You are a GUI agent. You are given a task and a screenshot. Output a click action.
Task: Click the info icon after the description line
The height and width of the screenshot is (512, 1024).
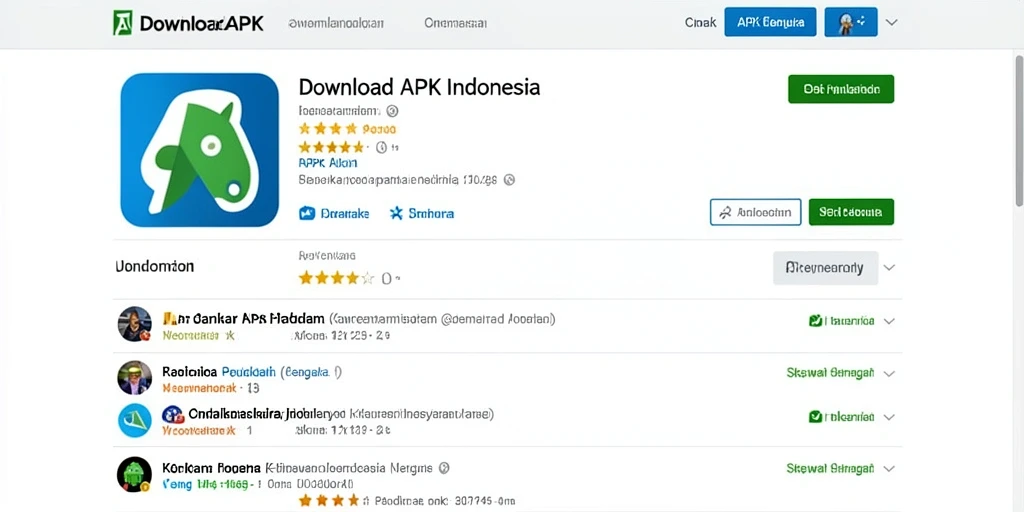click(510, 180)
